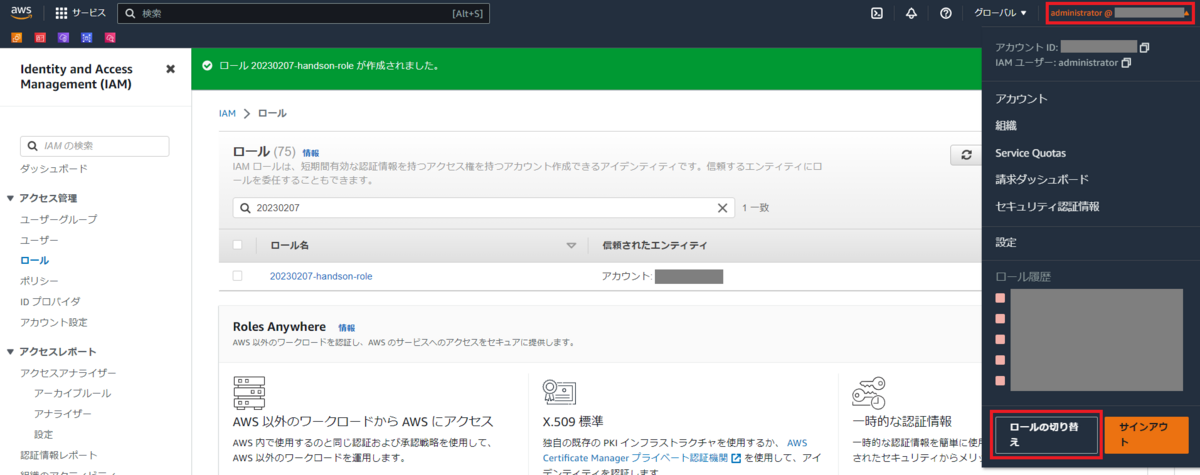This screenshot has width=1200, height=475.
Task: Collapse the アクセスレポート section
Action: [11, 352]
